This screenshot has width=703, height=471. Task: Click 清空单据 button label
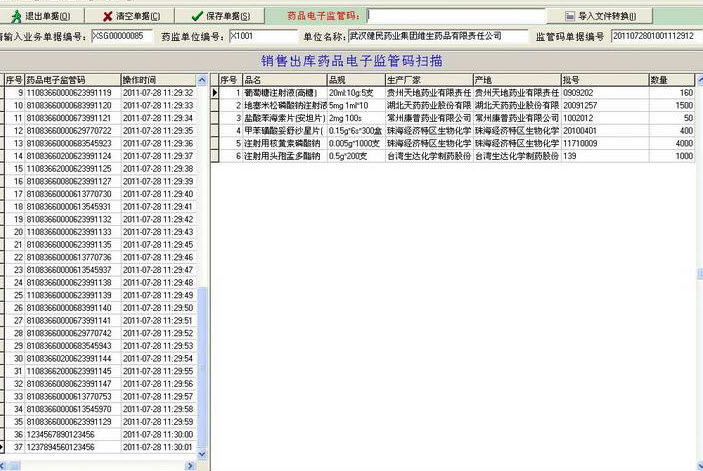click(x=138, y=17)
